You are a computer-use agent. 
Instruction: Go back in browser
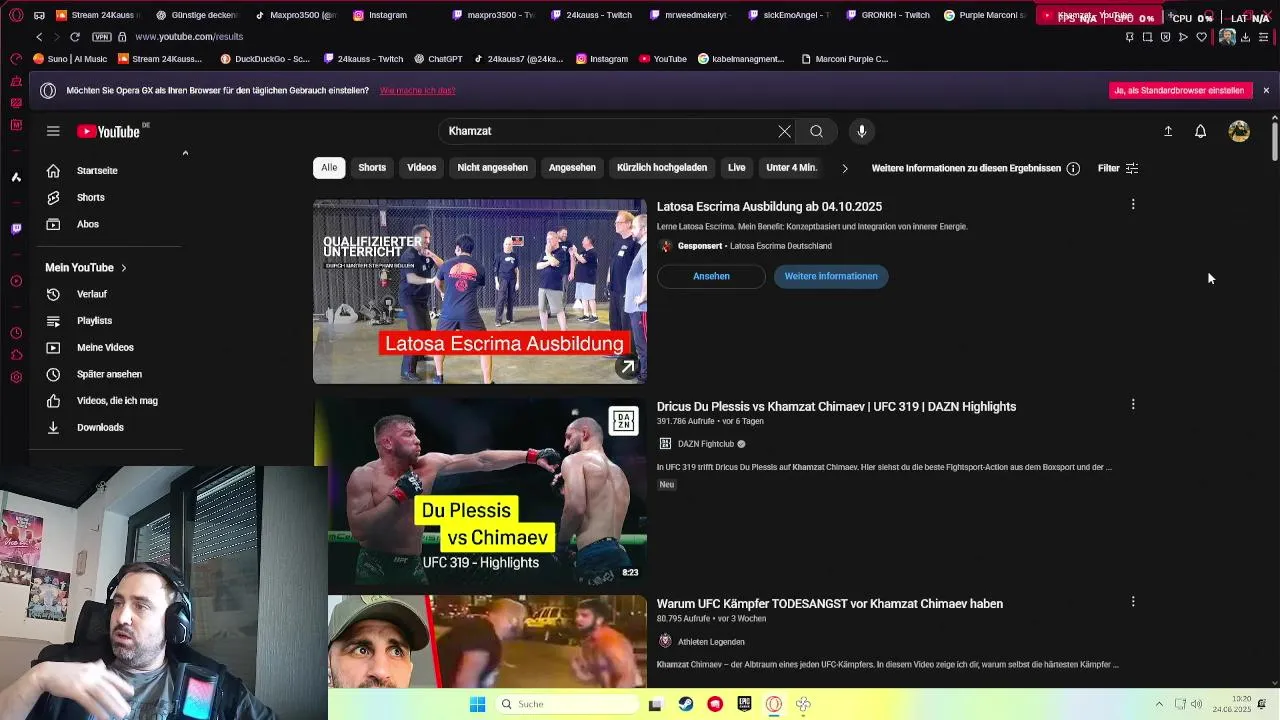pos(39,37)
